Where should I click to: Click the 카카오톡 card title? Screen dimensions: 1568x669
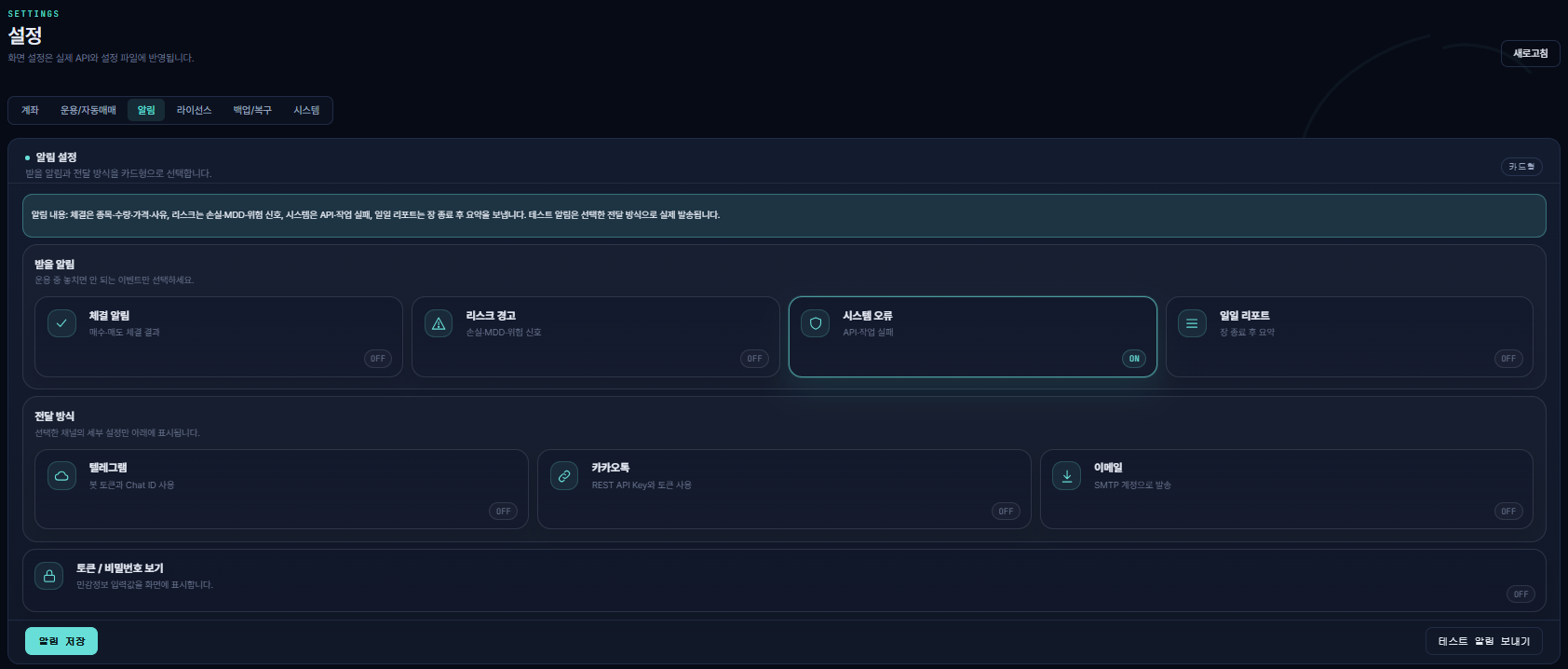coord(611,468)
